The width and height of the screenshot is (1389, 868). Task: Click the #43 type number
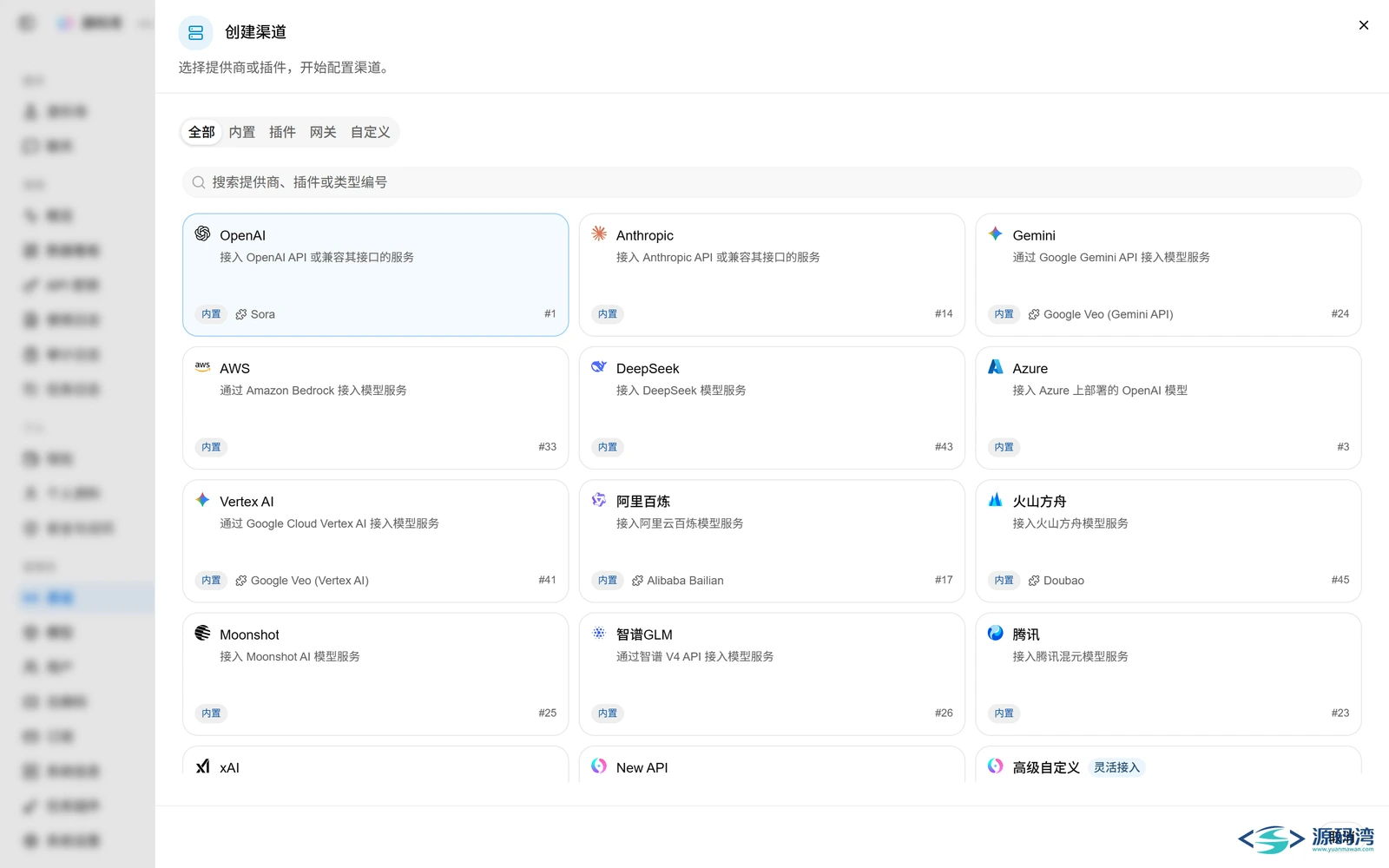pos(944,447)
